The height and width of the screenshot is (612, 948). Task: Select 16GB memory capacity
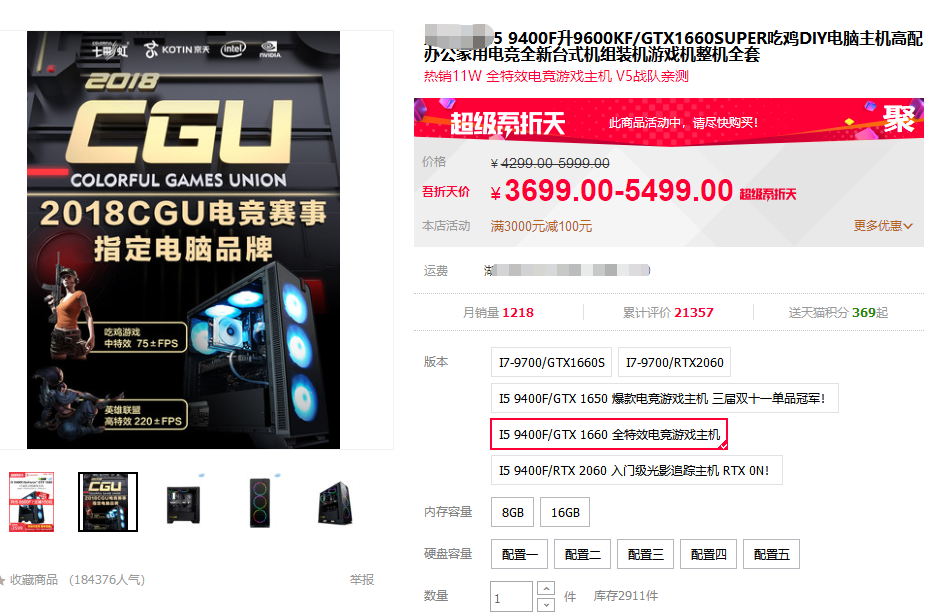click(x=565, y=512)
